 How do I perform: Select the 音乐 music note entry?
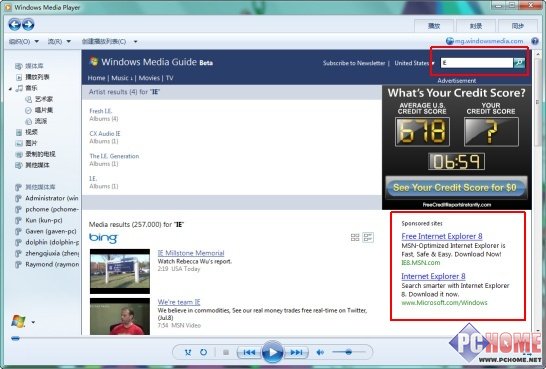point(27,88)
